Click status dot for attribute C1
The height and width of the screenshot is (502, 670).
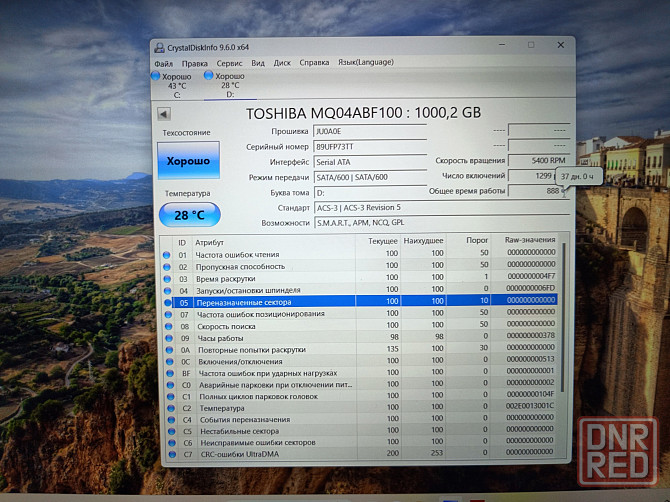pyautogui.click(x=171, y=397)
